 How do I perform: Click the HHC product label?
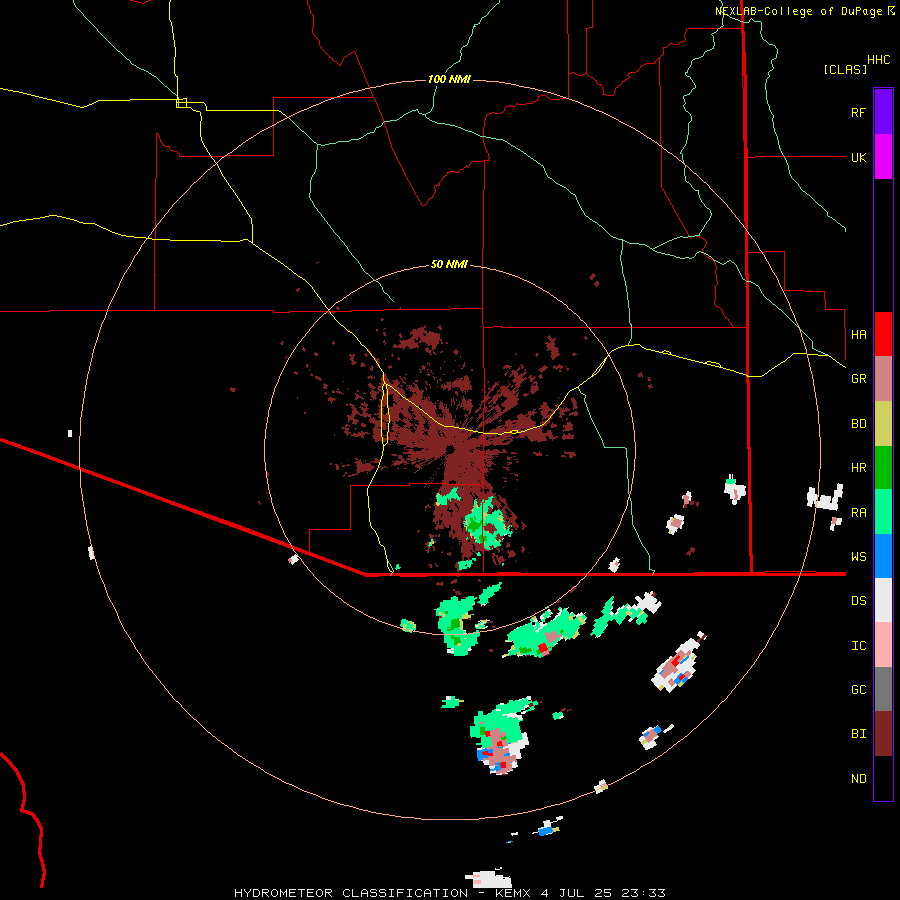pos(878,60)
